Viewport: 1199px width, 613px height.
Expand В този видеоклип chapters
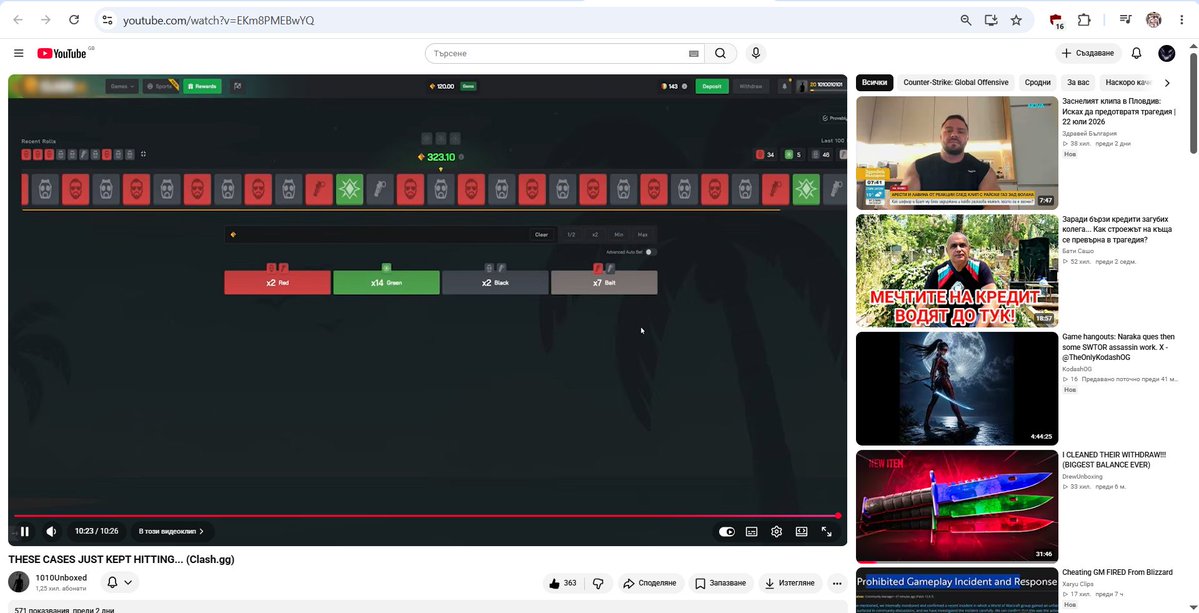(x=171, y=531)
